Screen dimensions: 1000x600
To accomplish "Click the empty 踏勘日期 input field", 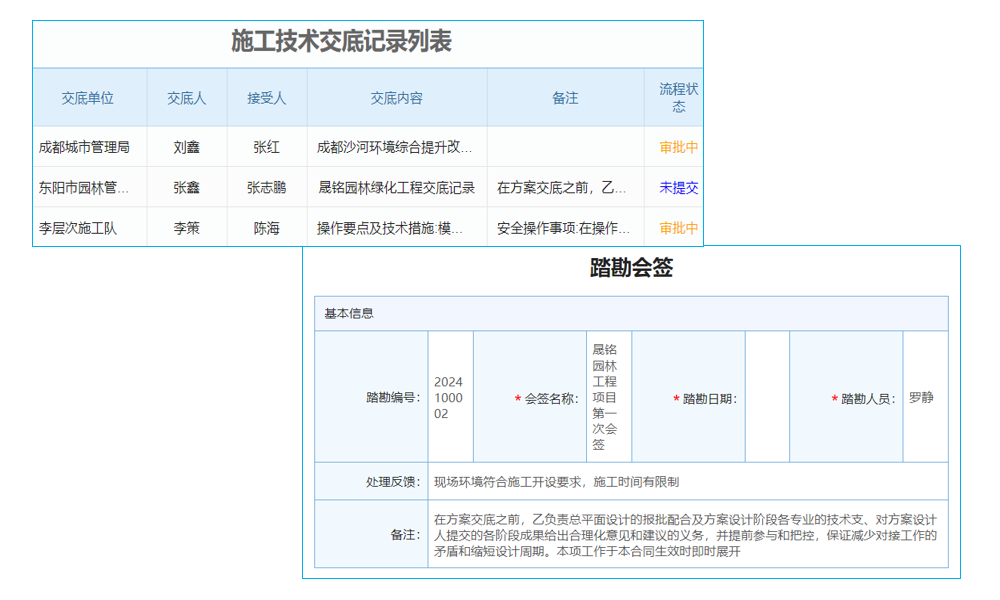I will point(768,395).
